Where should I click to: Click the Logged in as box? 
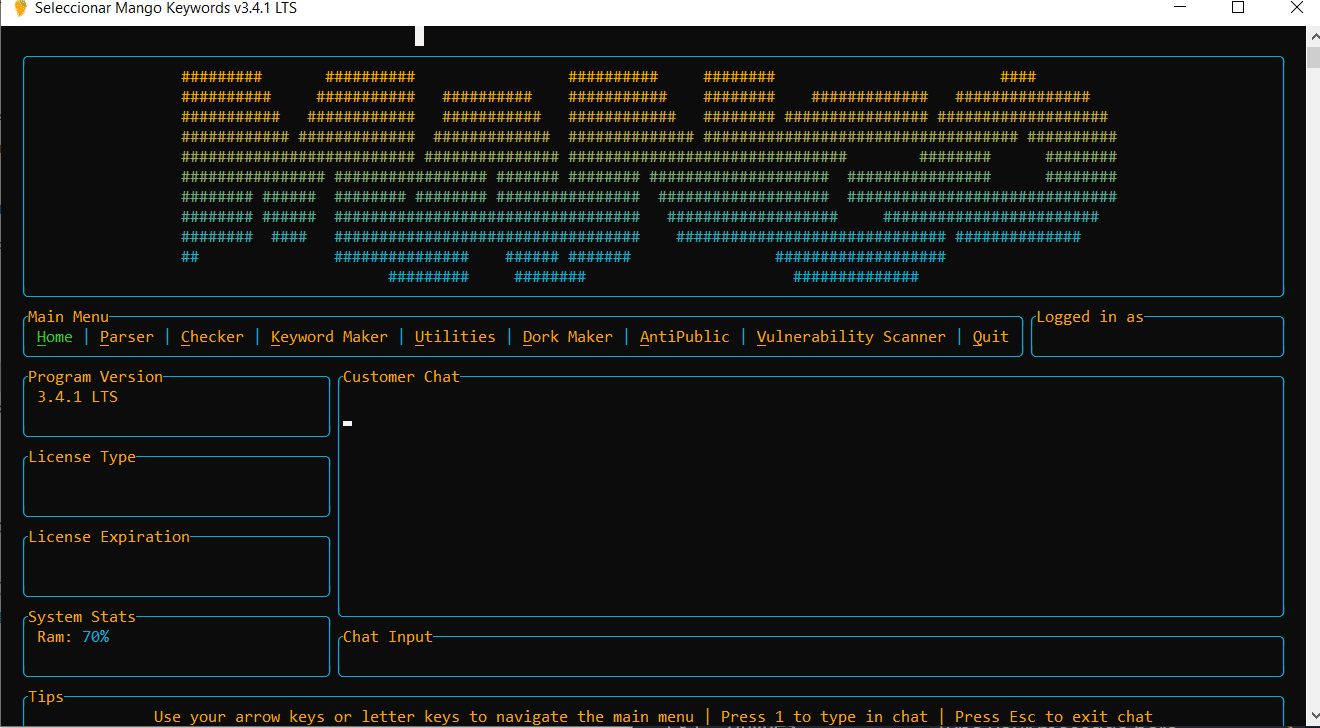point(1157,338)
